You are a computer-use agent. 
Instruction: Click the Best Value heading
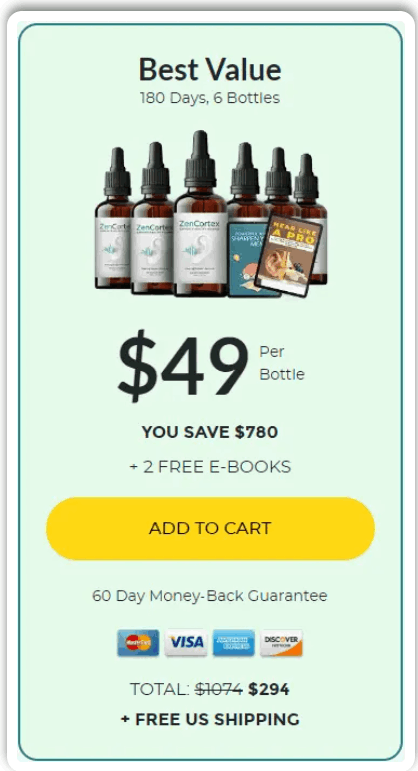pos(210,69)
